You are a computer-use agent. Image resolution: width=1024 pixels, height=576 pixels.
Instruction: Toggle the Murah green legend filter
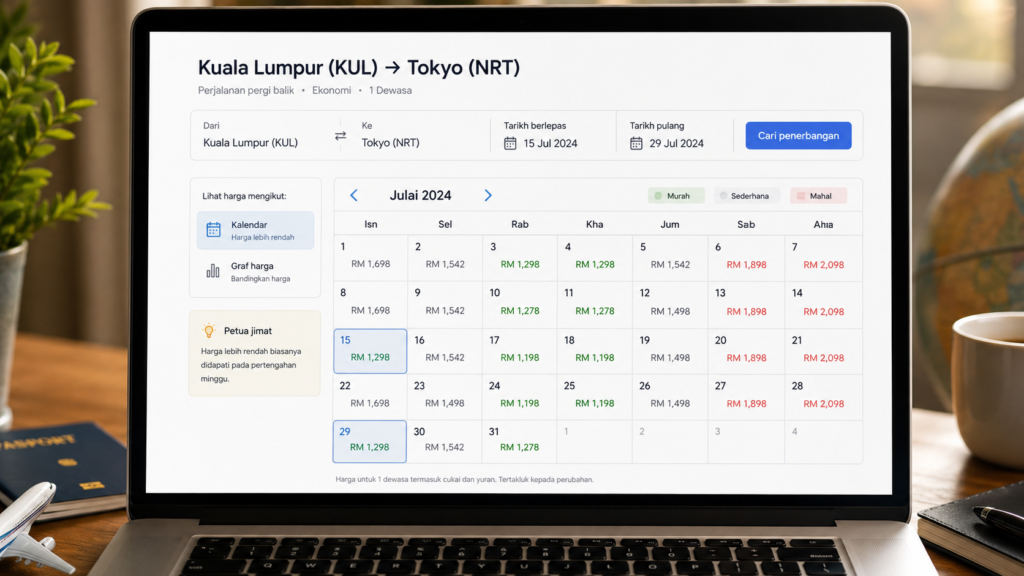click(676, 196)
